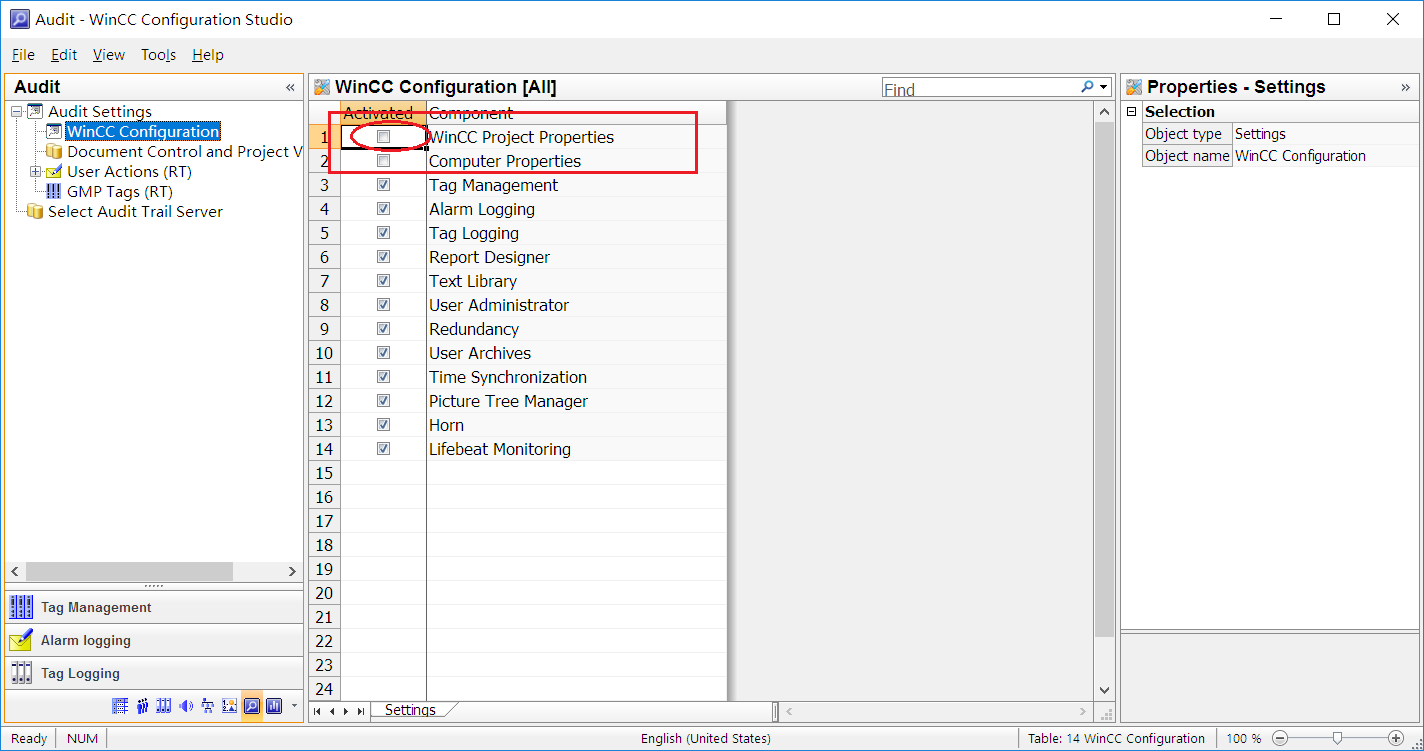Expand the User Actions (RT) node

click(x=35, y=171)
